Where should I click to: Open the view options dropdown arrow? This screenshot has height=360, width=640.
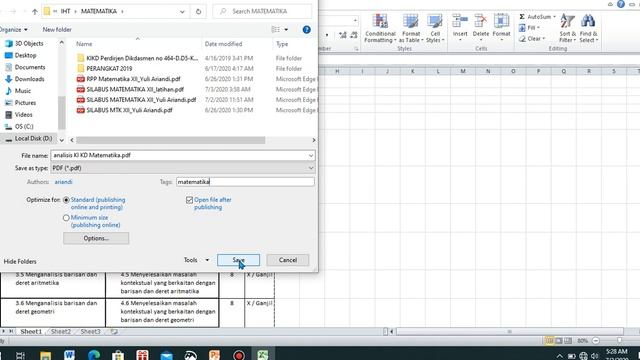pos(286,30)
